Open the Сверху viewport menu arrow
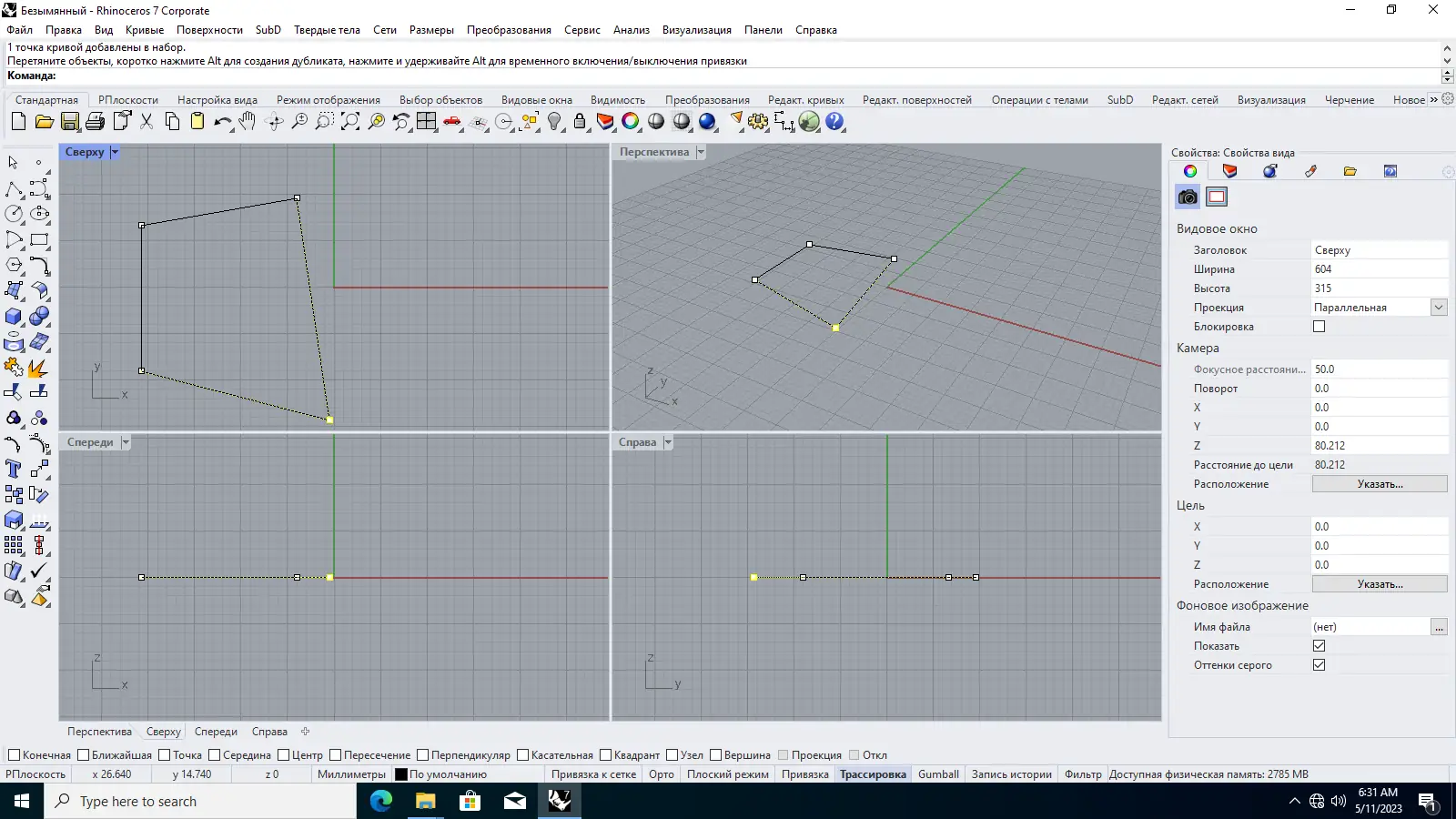Image resolution: width=1456 pixels, height=819 pixels. [115, 152]
